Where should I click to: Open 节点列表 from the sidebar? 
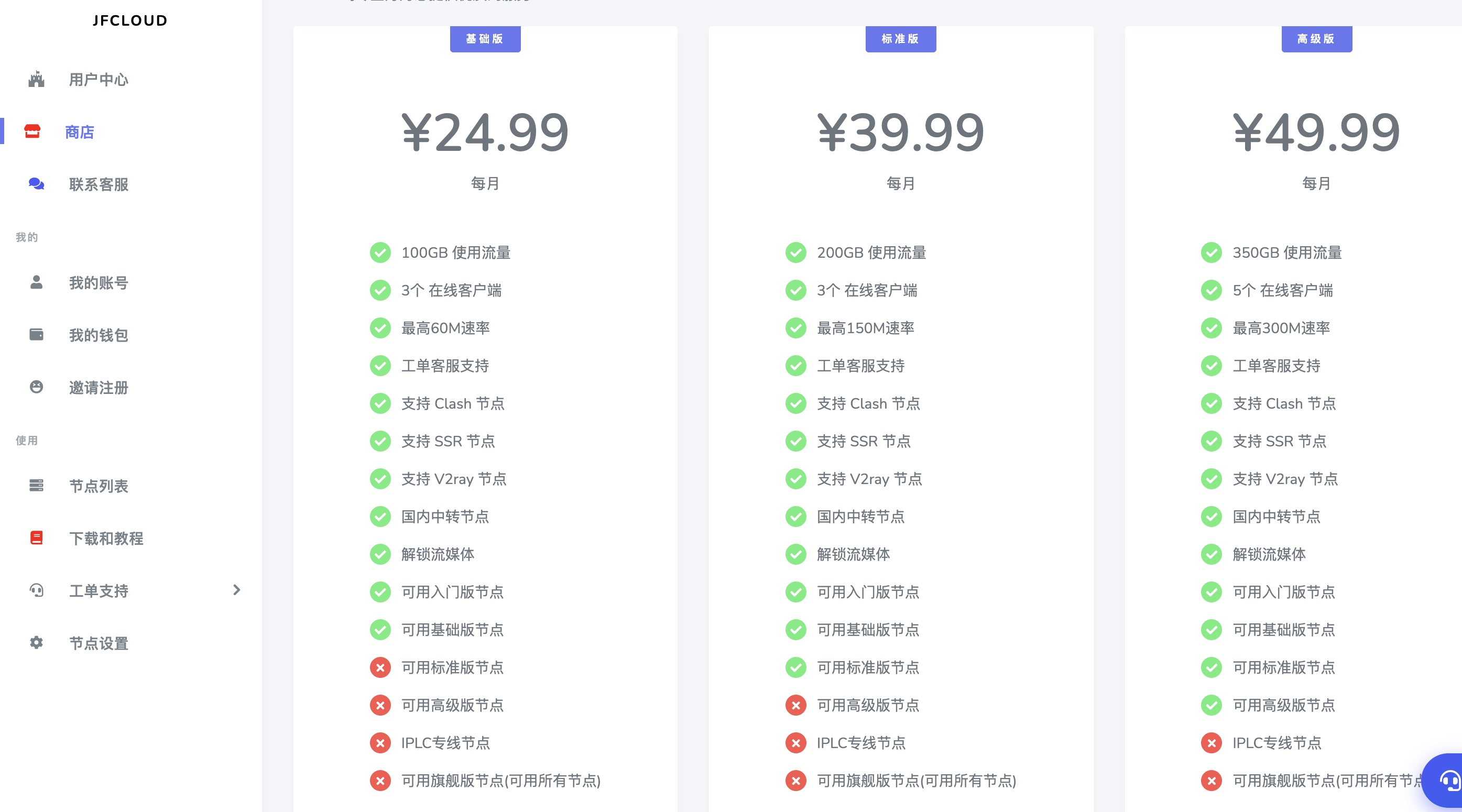click(x=99, y=485)
